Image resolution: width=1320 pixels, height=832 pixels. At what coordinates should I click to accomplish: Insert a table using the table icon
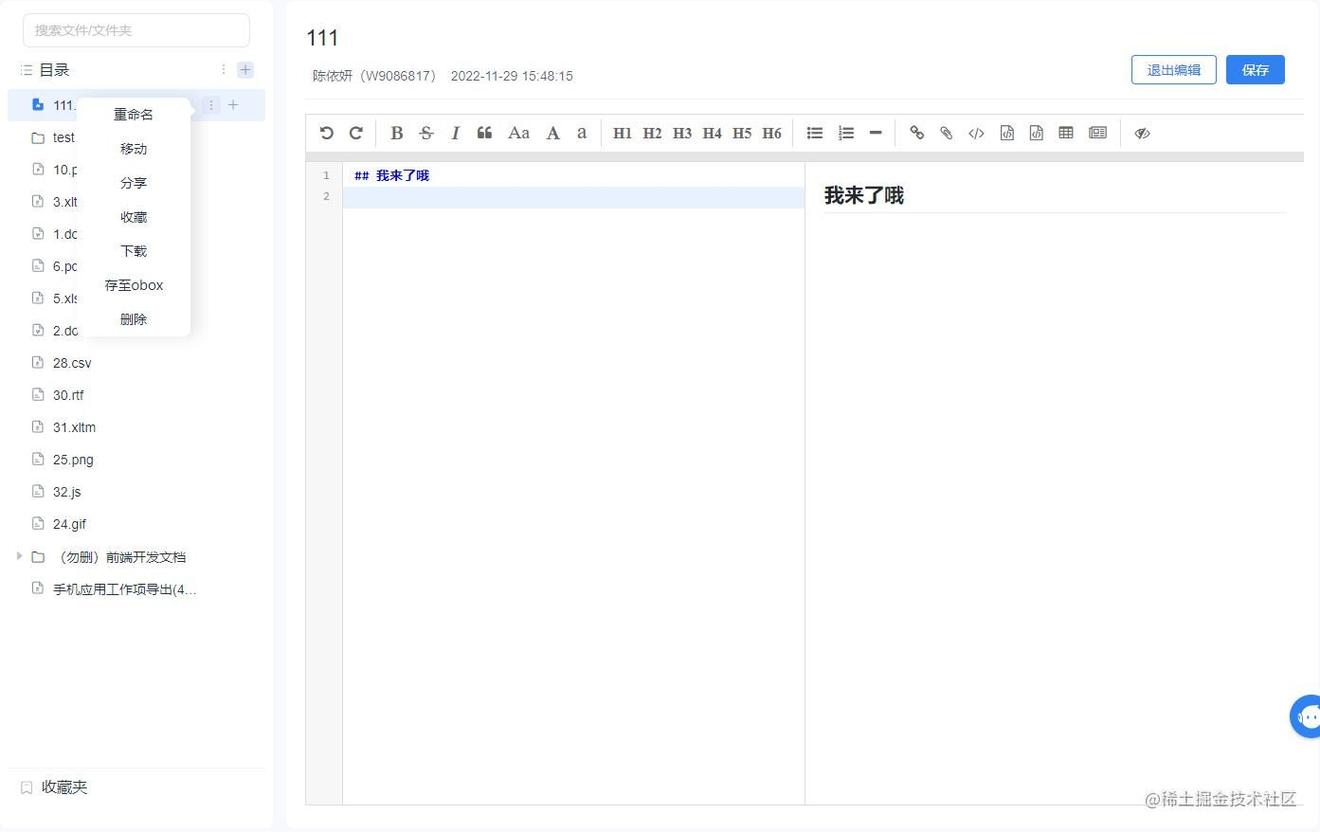[1066, 133]
